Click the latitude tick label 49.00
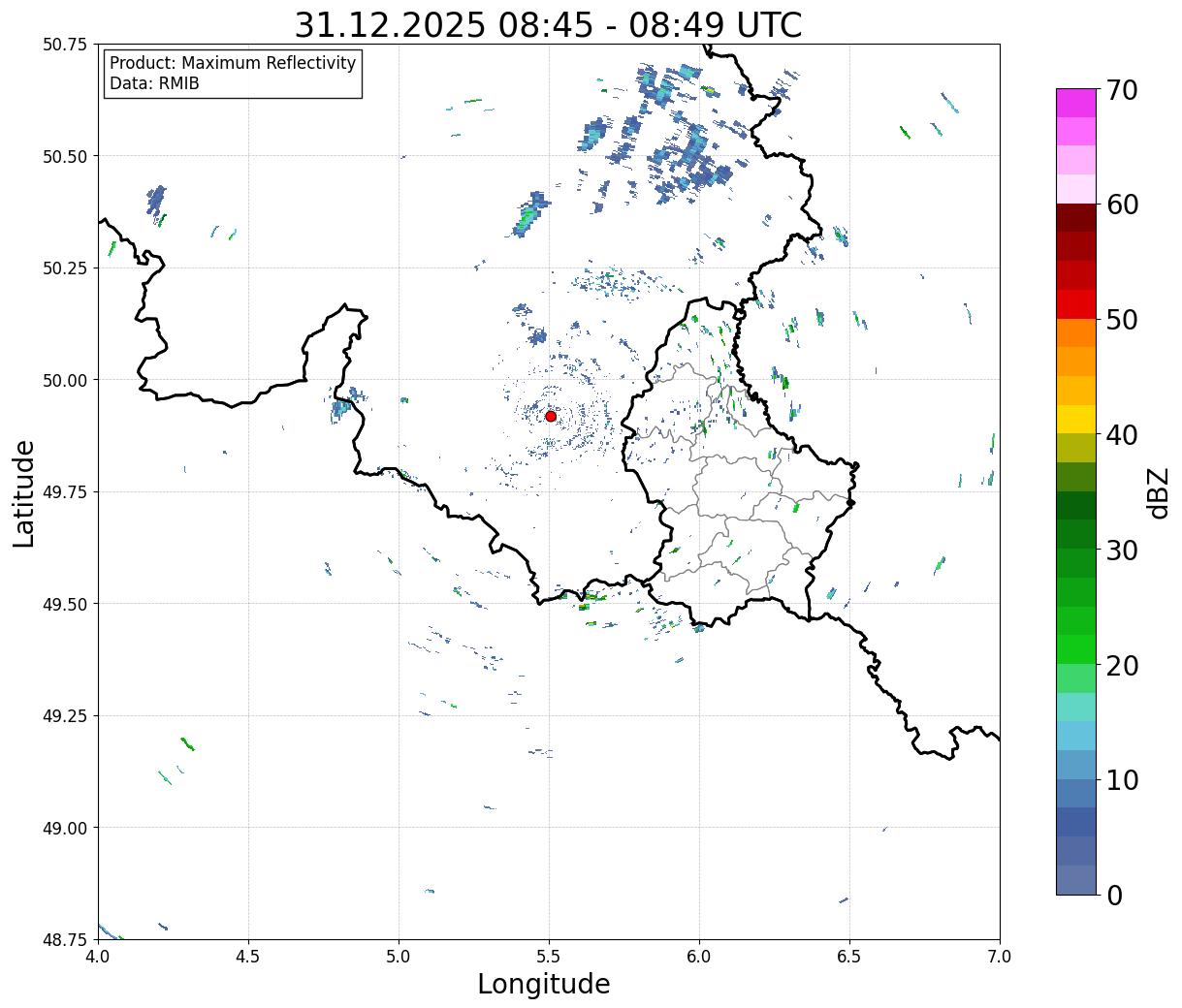 (x=65, y=828)
